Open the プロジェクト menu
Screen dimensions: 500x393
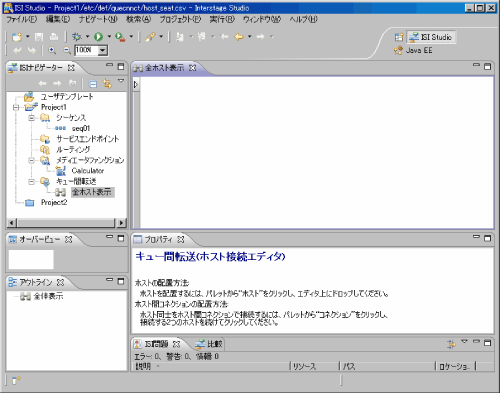[x=180, y=19]
